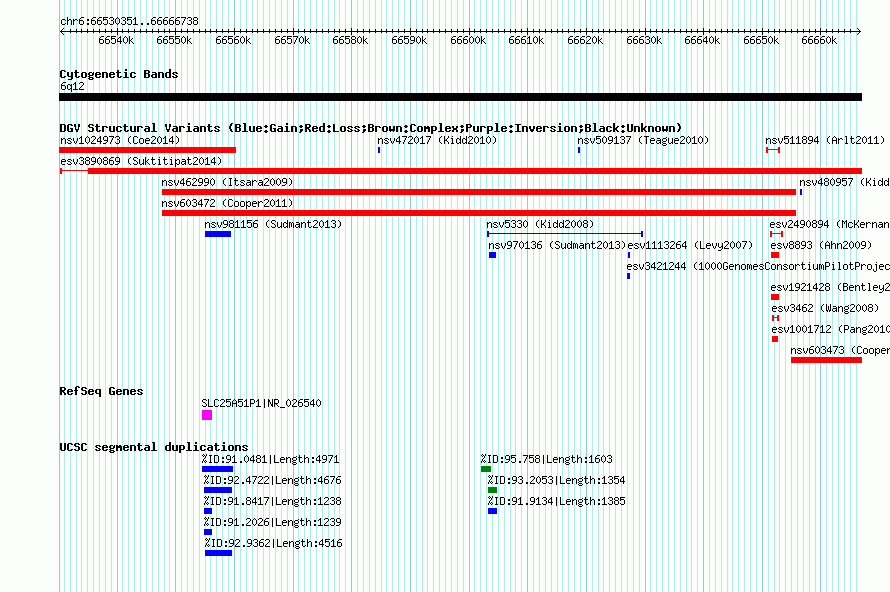Open the esv3462 (Wang2008) label
Image resolution: width=890 pixels, height=592 pixels.
pos(825,308)
